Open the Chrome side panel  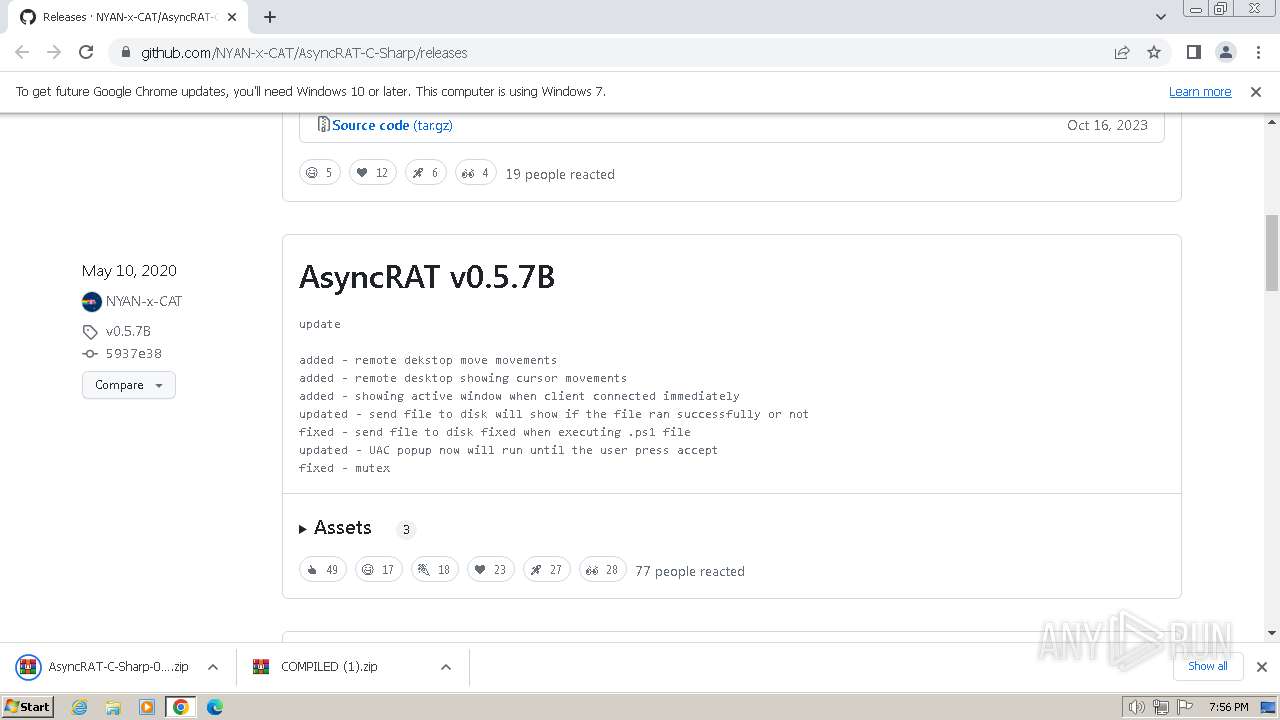1193,53
